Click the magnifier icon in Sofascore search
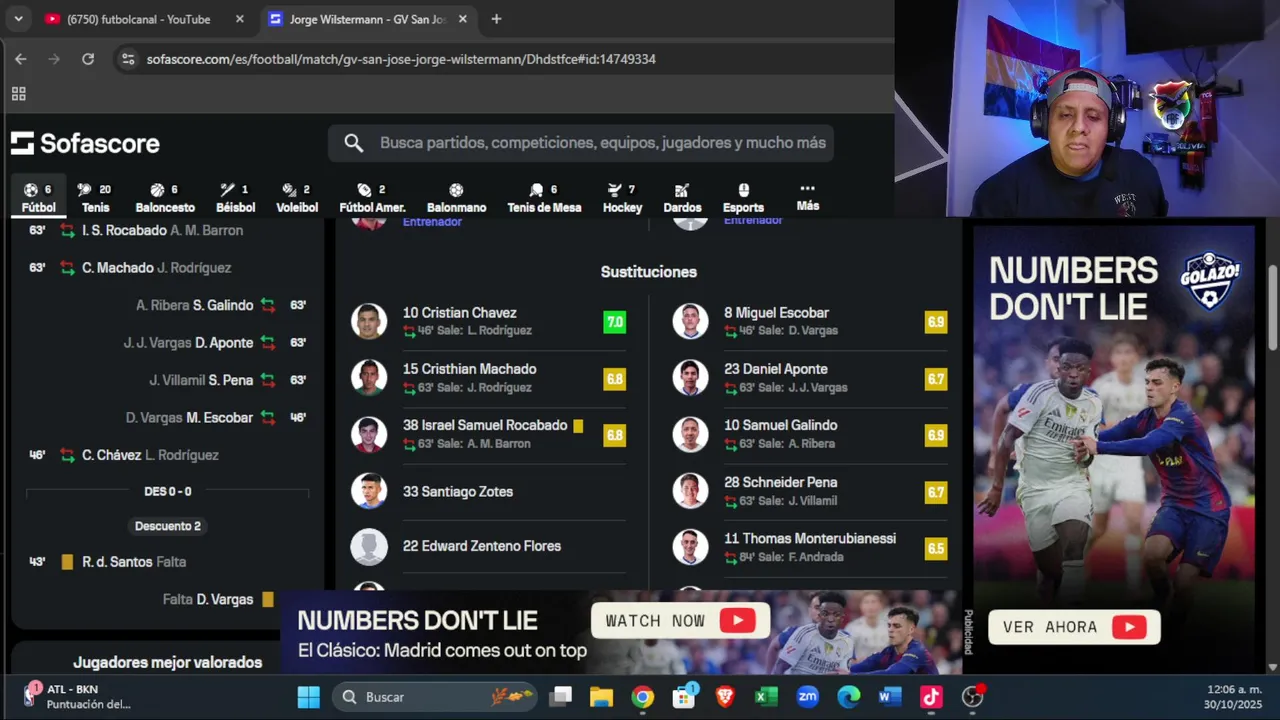This screenshot has height=720, width=1280. click(x=353, y=143)
